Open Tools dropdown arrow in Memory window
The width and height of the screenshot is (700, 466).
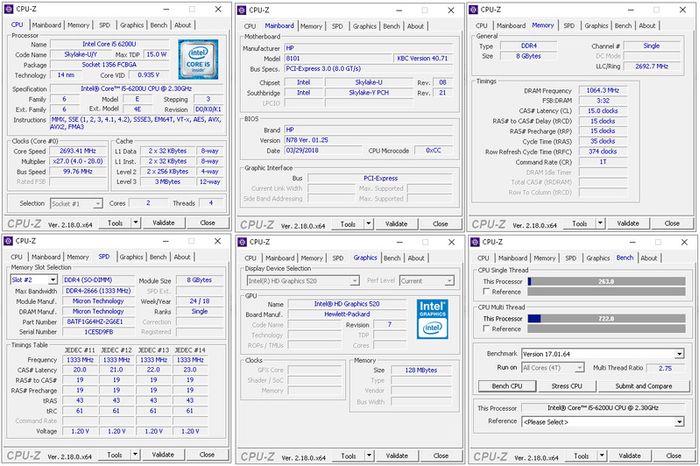pos(600,223)
